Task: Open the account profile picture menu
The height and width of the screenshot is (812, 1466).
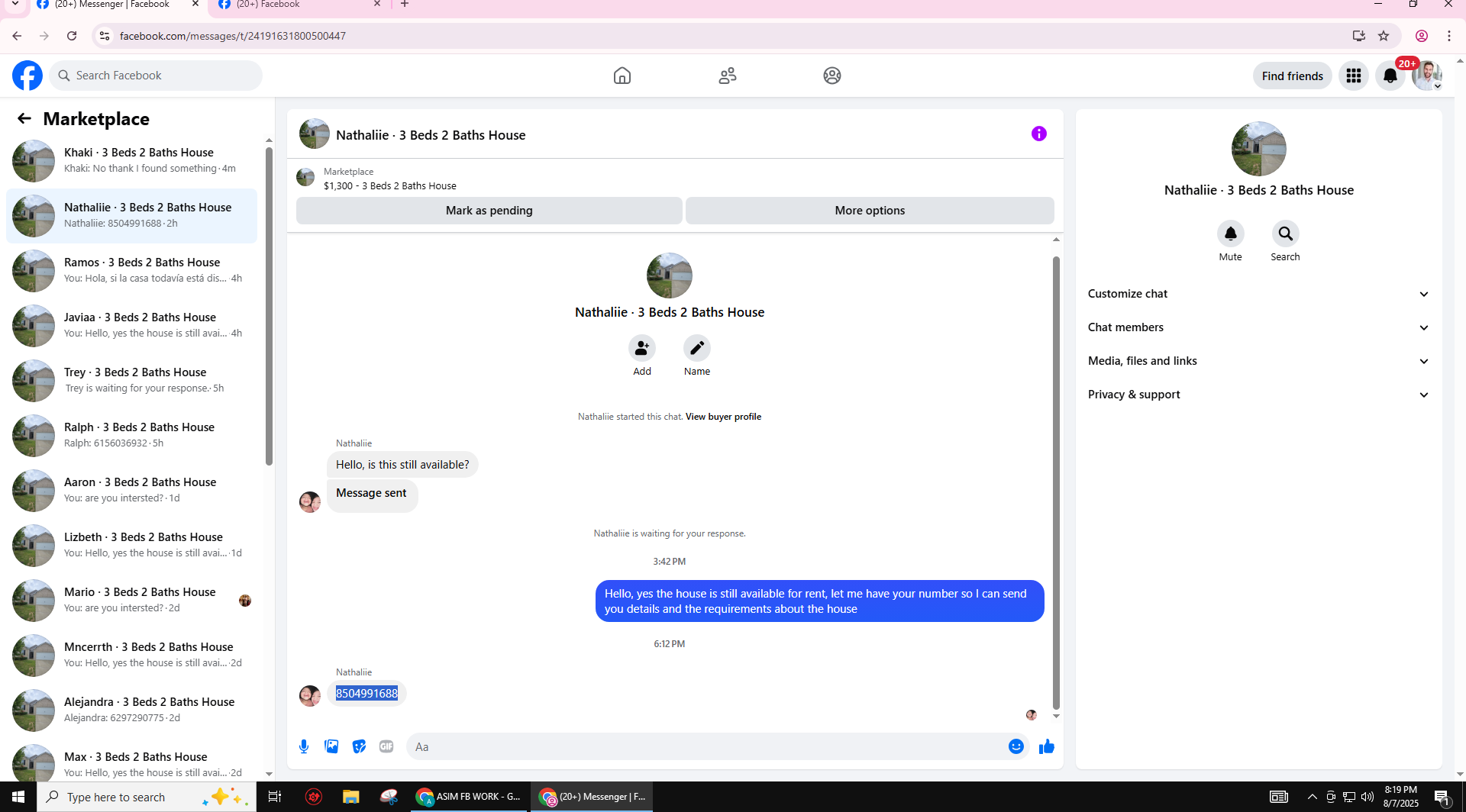Action: pyautogui.click(x=1426, y=76)
